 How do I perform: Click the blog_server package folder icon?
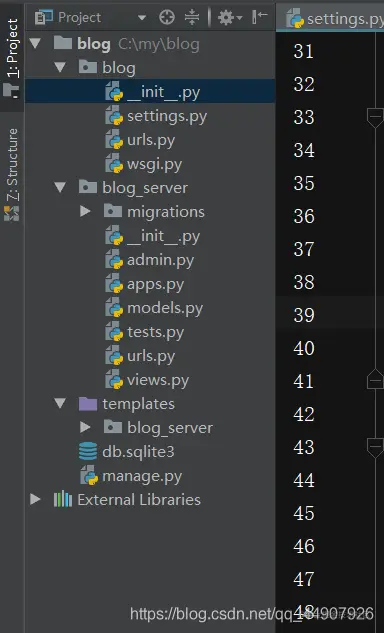point(88,187)
